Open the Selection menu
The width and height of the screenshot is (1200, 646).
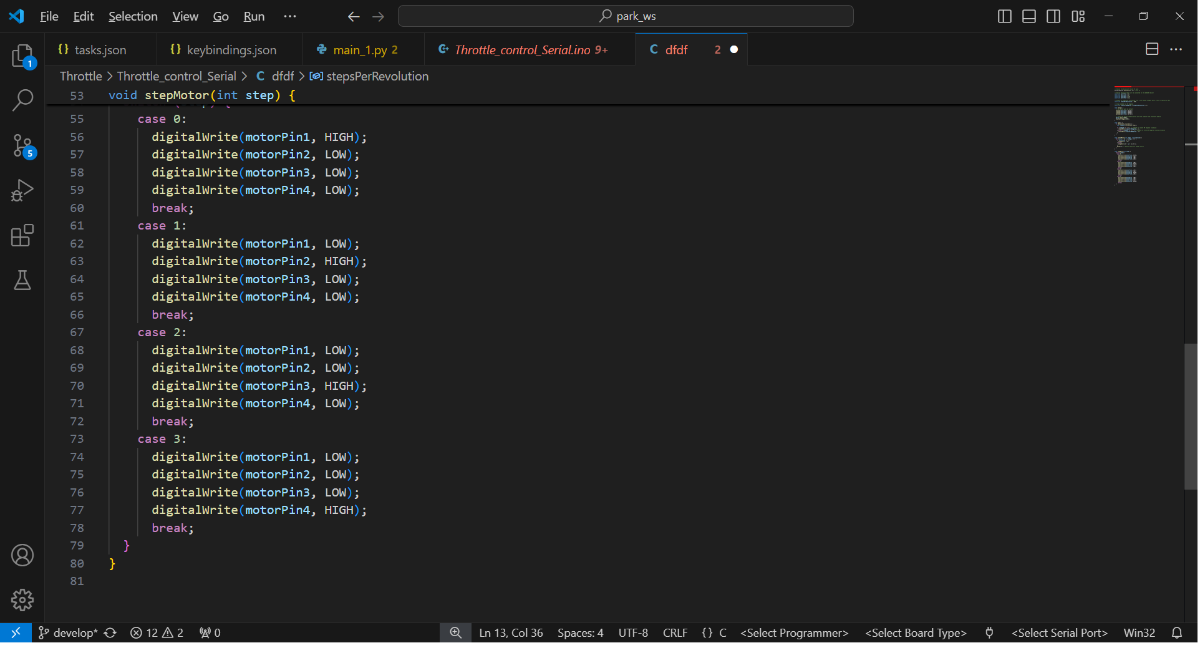pos(133,16)
